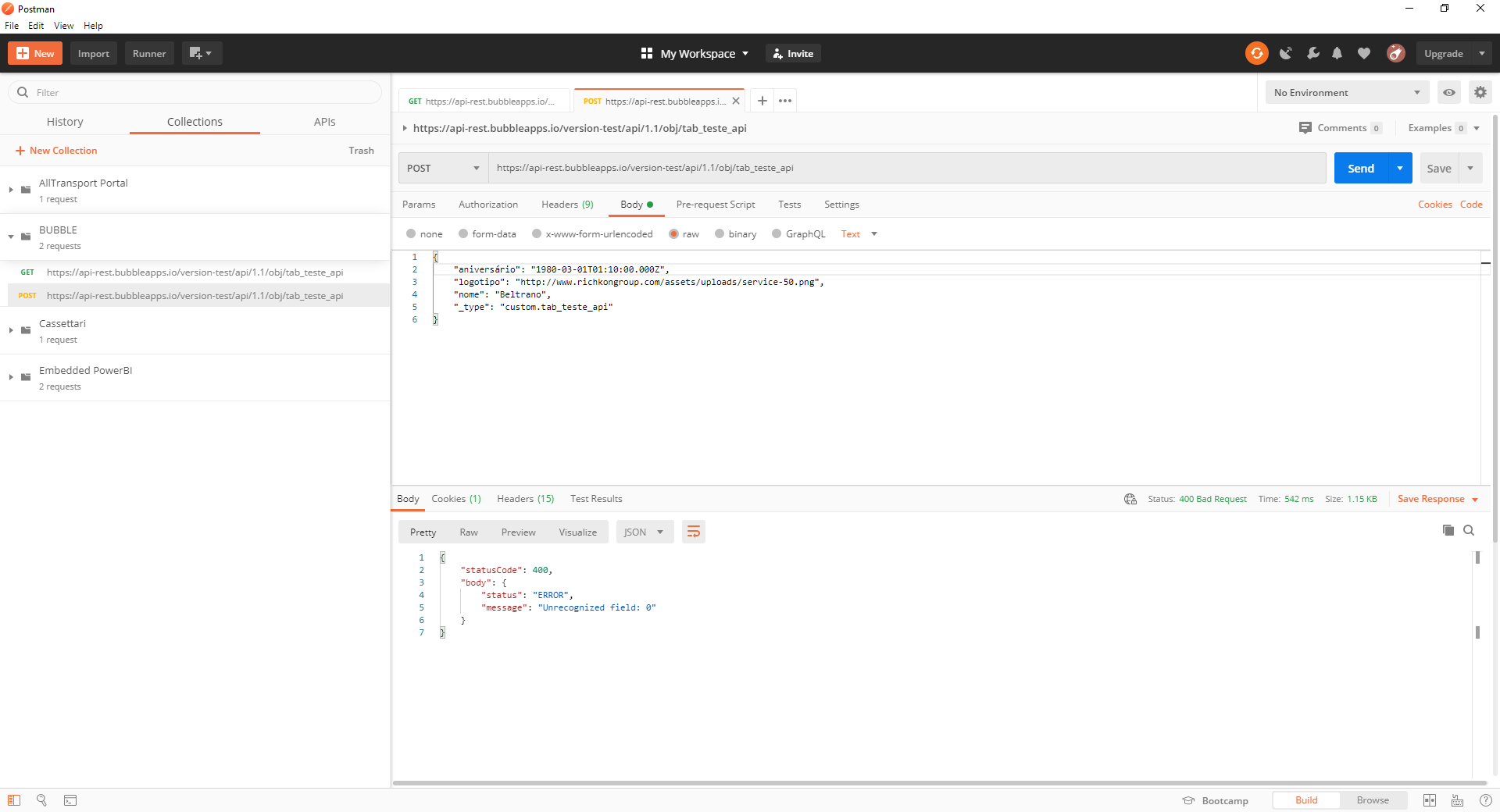This screenshot has height=812, width=1500.
Task: Click the blue Send button
Action: pos(1361,168)
